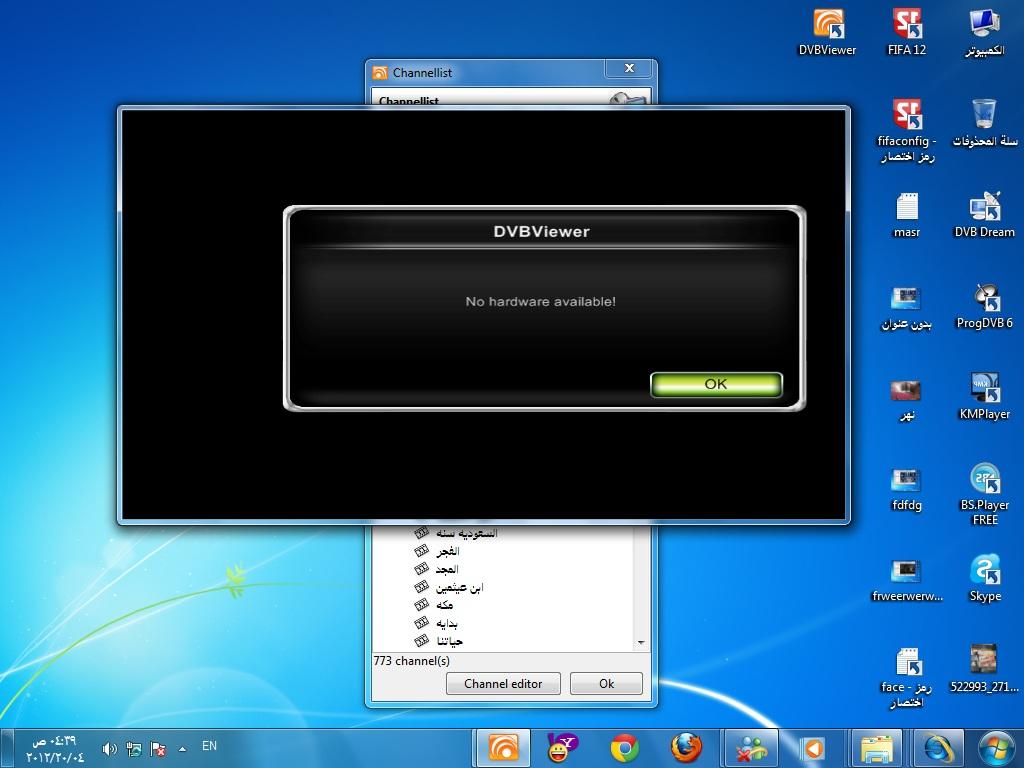Confirm the Channellist window with Ok
The image size is (1024, 768).
point(606,684)
